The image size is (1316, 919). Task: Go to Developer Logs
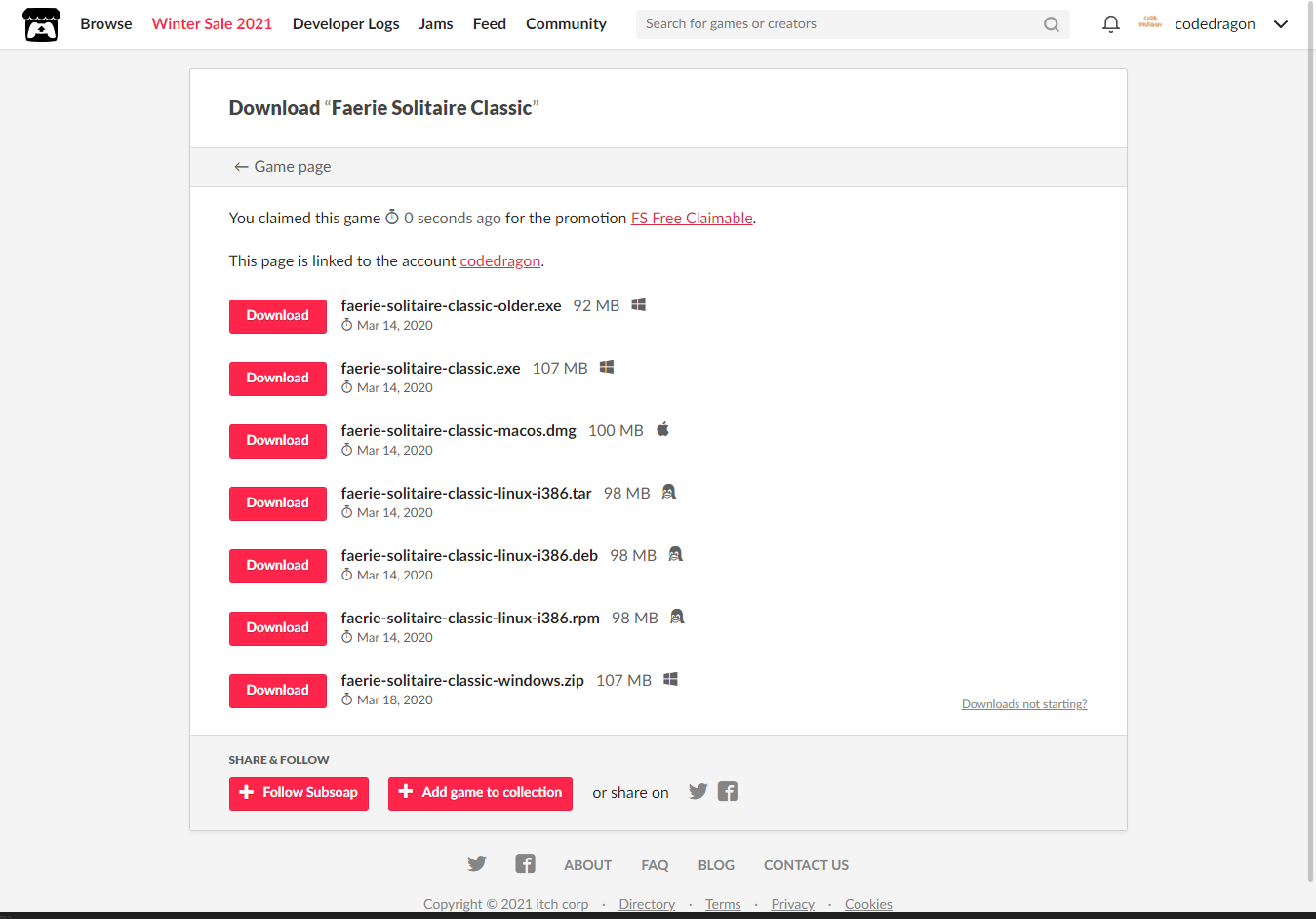[345, 24]
